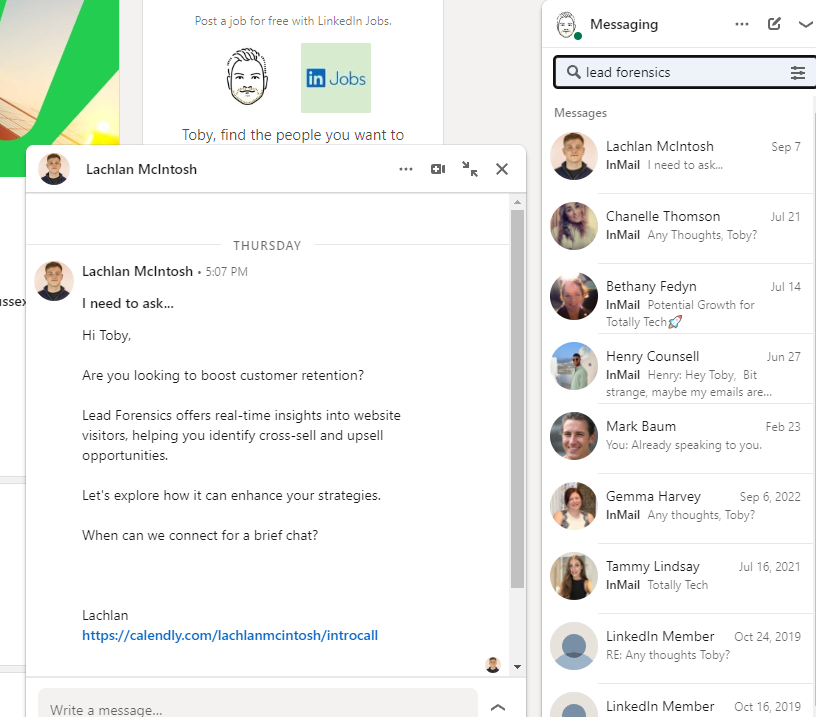Click Bethany Fedyn's profile photo
Viewport: 816px width, 717px height.
(574, 296)
